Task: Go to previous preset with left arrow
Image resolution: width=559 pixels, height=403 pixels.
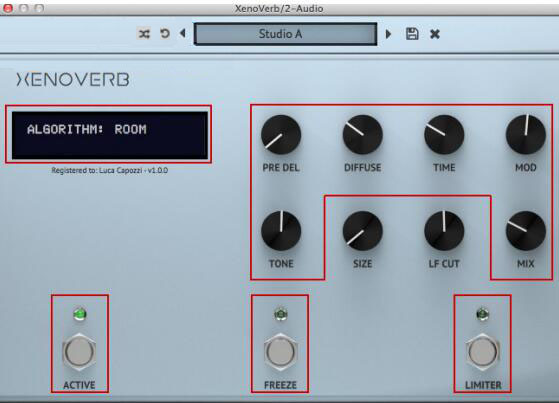Action: [x=183, y=33]
